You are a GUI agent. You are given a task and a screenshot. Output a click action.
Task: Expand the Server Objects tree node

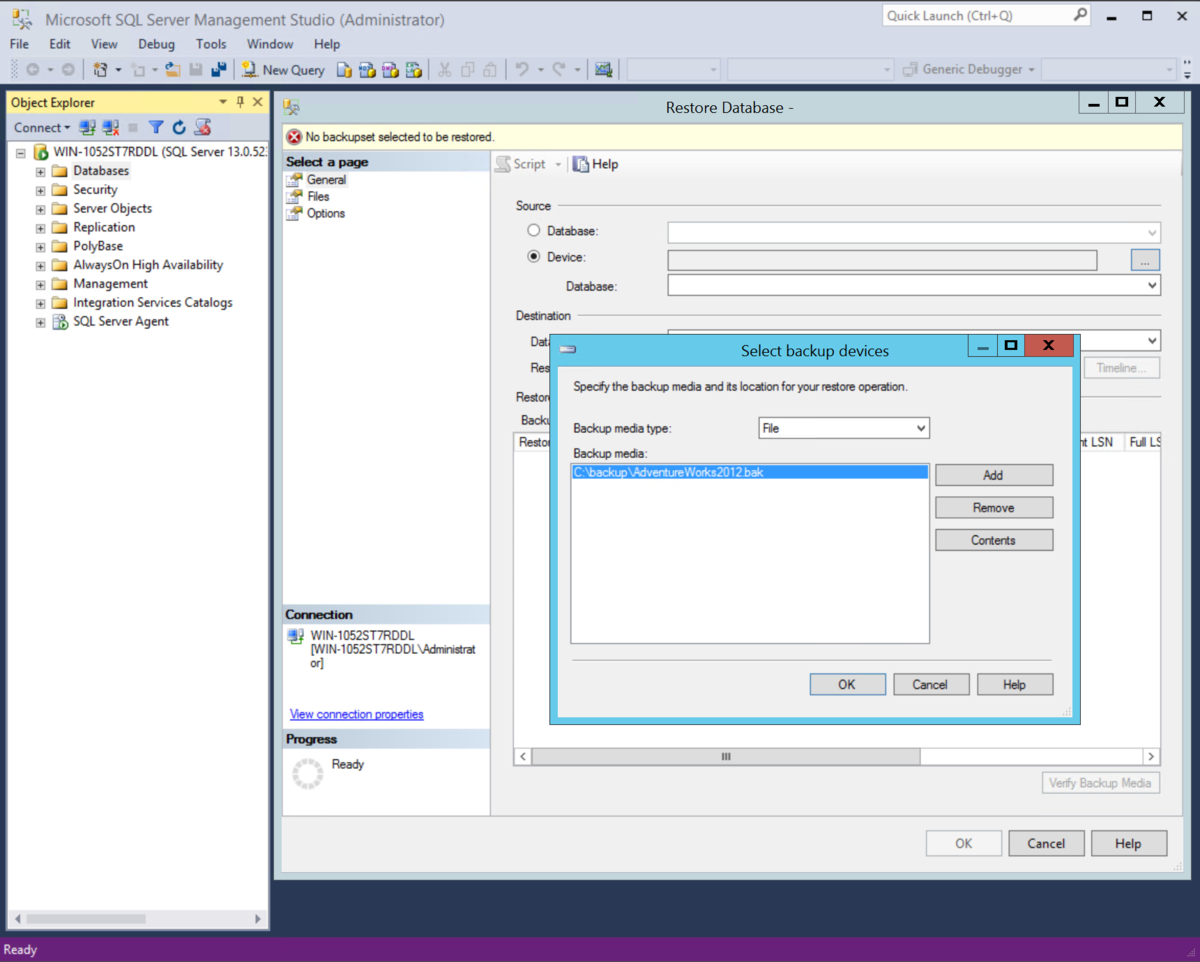[x=40, y=209]
